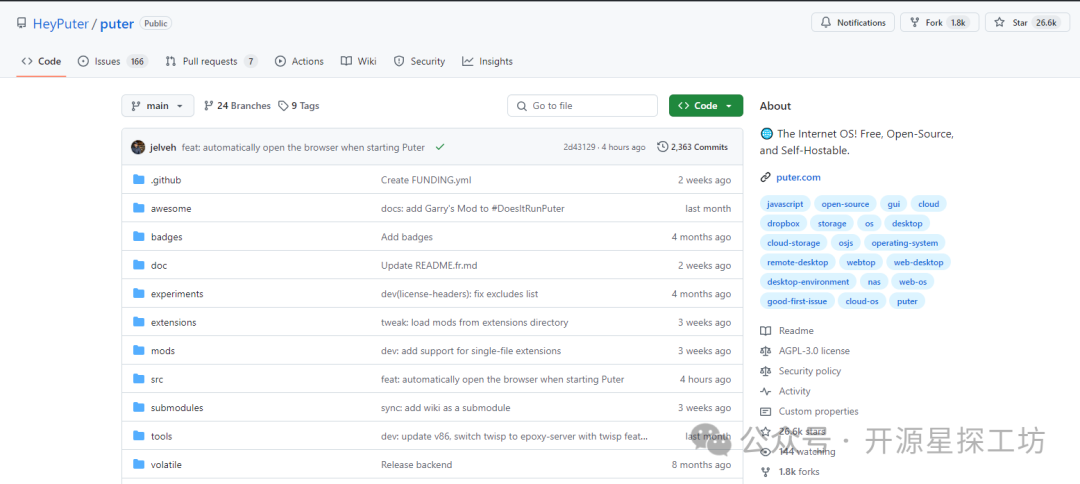The width and height of the screenshot is (1080, 484).
Task: Open 'Update README.fr.md' commit message
Action: (429, 266)
